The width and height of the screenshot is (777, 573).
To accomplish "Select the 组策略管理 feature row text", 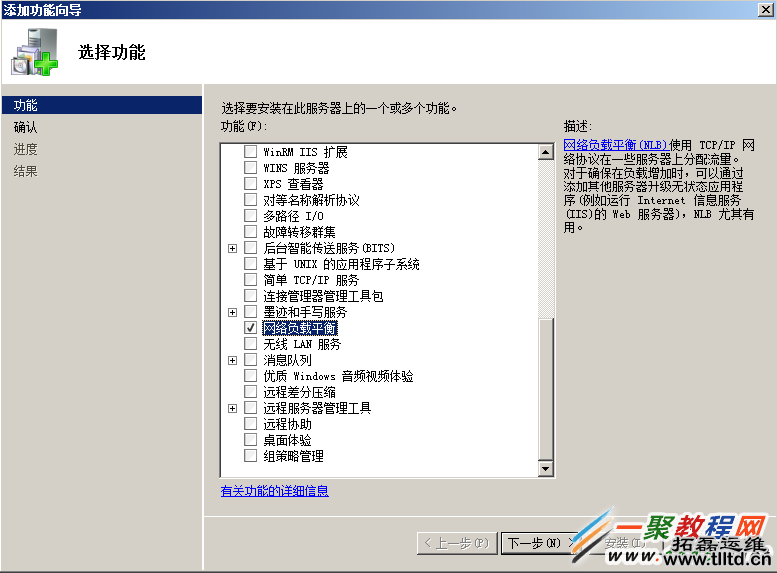I will [x=293, y=456].
